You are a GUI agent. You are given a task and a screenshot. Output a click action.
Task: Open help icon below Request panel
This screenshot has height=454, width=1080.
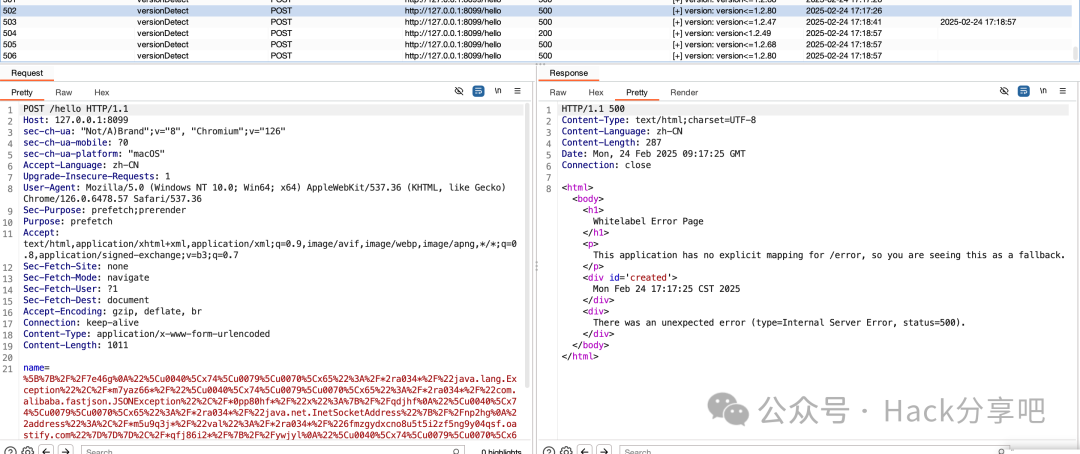click(x=9, y=451)
